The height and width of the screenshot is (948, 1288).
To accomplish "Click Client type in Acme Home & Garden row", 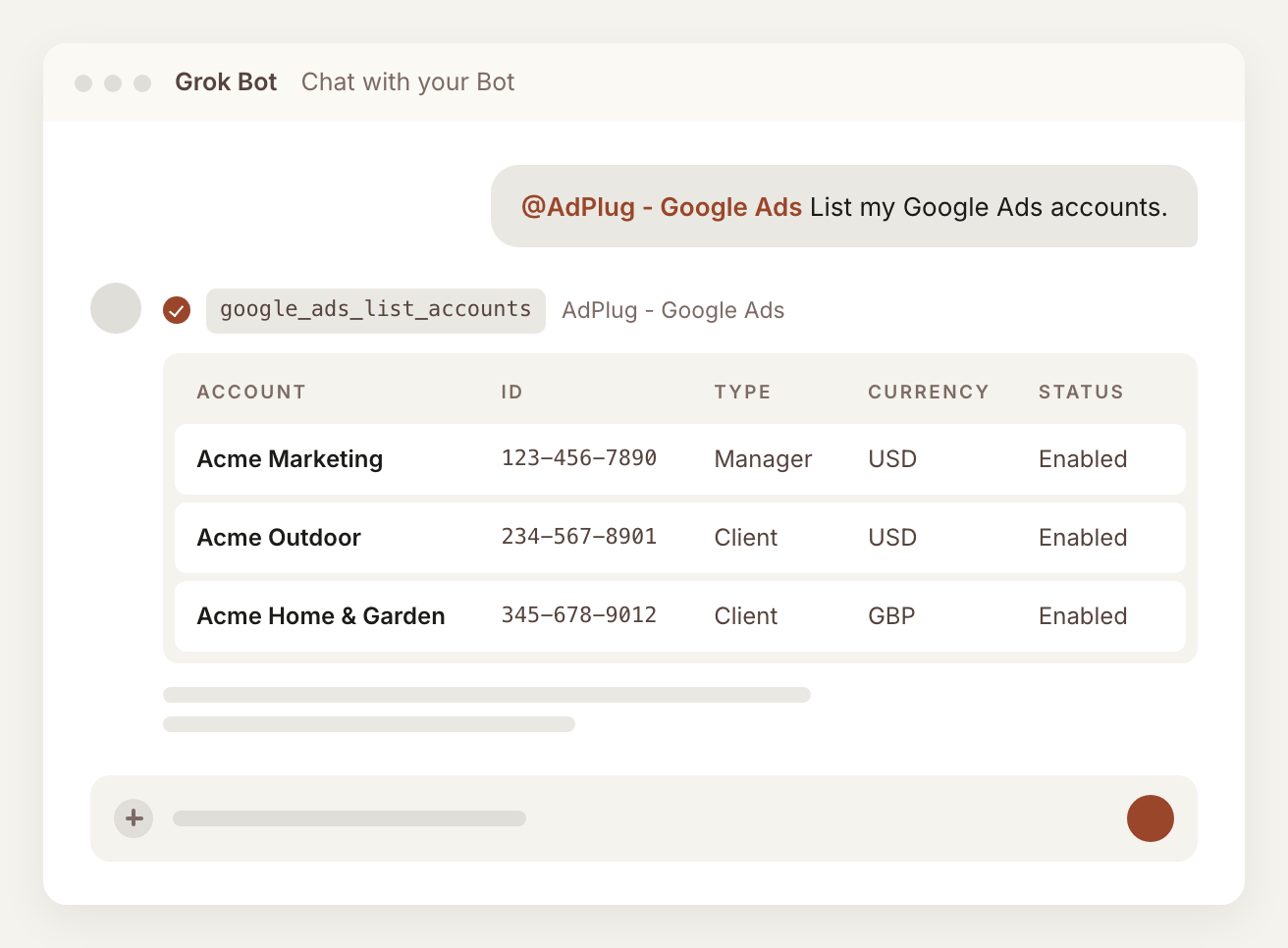I will click(x=746, y=616).
